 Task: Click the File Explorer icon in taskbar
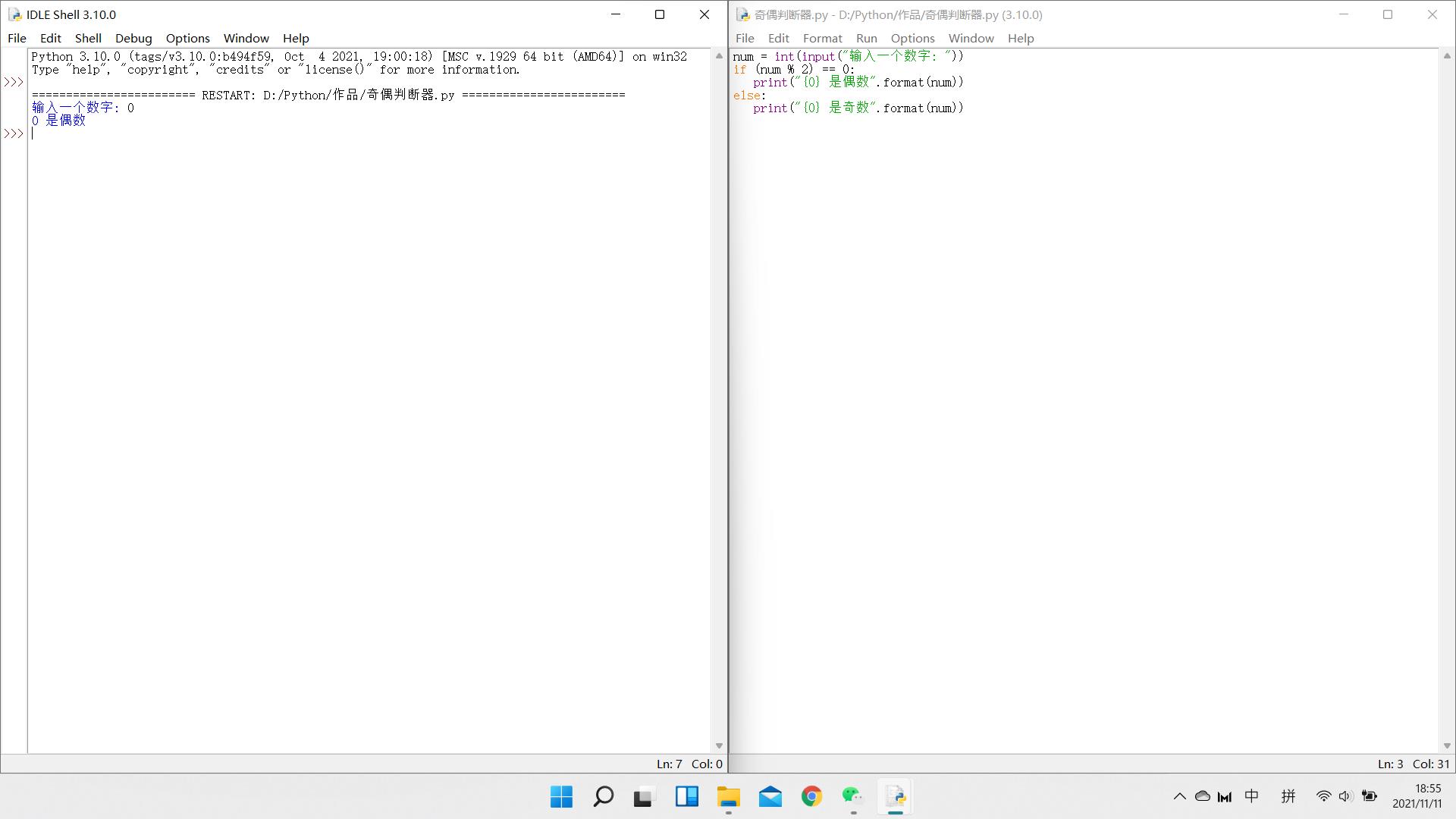tap(729, 796)
